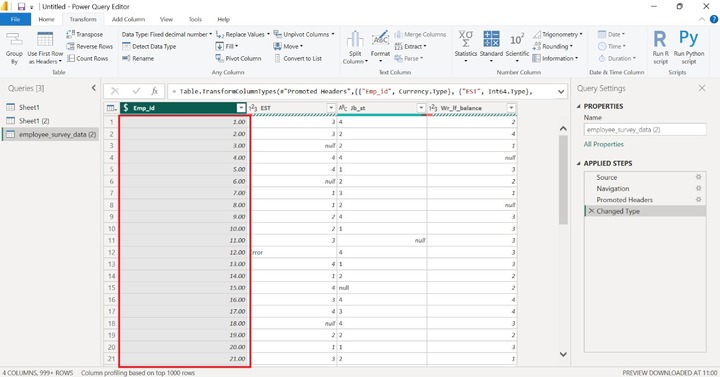
Task: Open the File tab
Action: (x=15, y=19)
